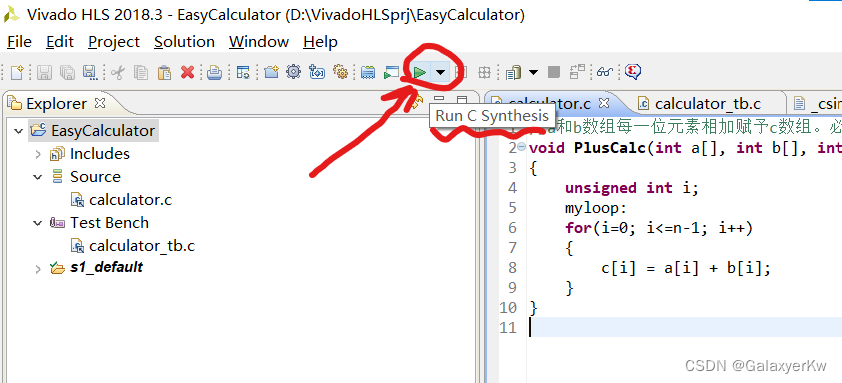Open the Window menu
842x383 pixels.
click(259, 42)
